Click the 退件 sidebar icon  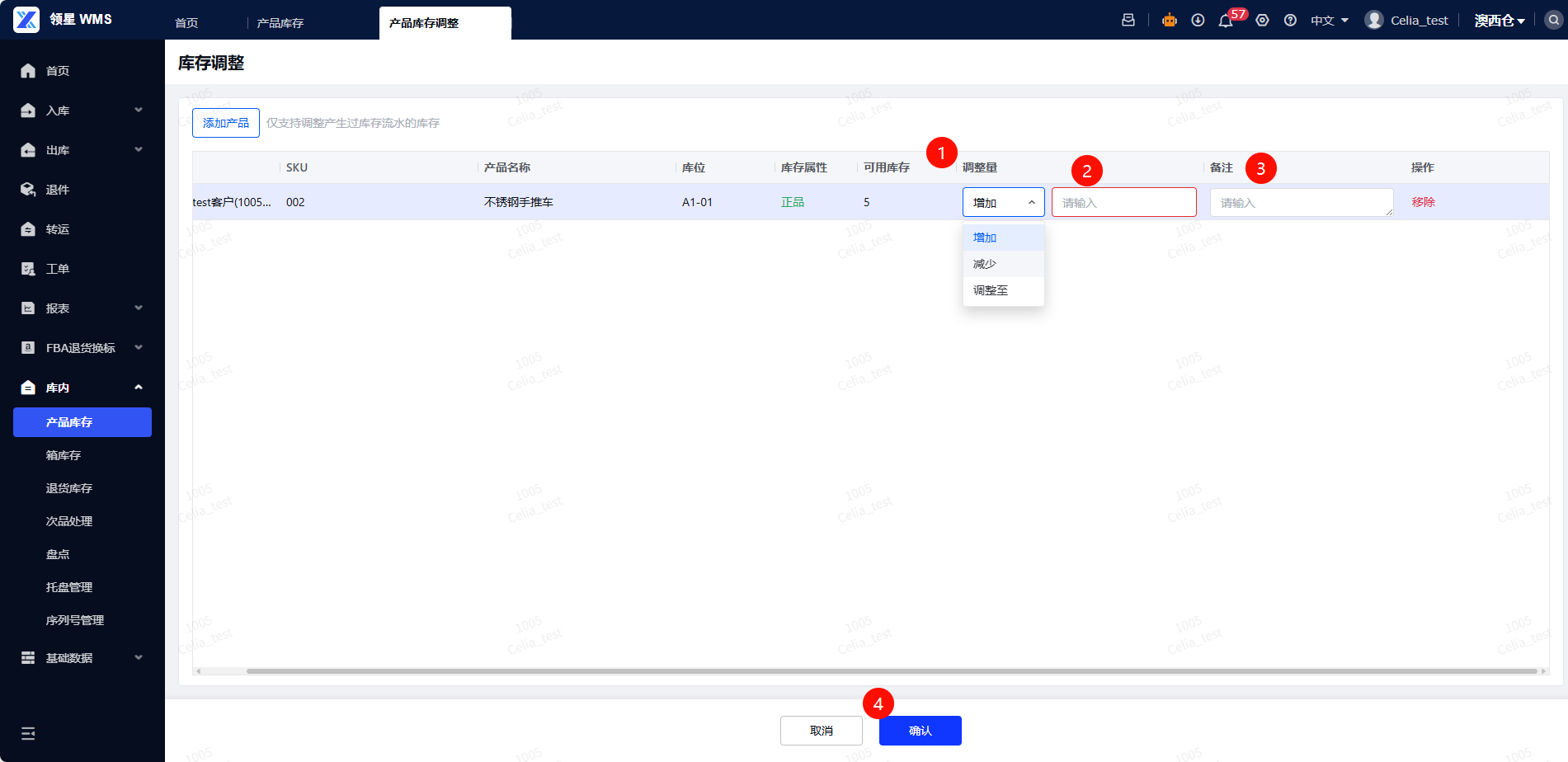[28, 190]
